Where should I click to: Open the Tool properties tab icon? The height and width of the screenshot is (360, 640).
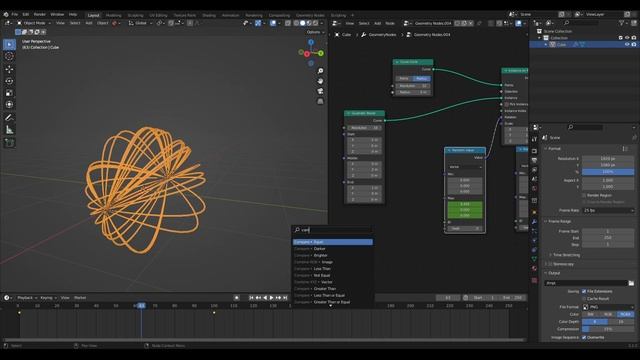pyautogui.click(x=534, y=139)
